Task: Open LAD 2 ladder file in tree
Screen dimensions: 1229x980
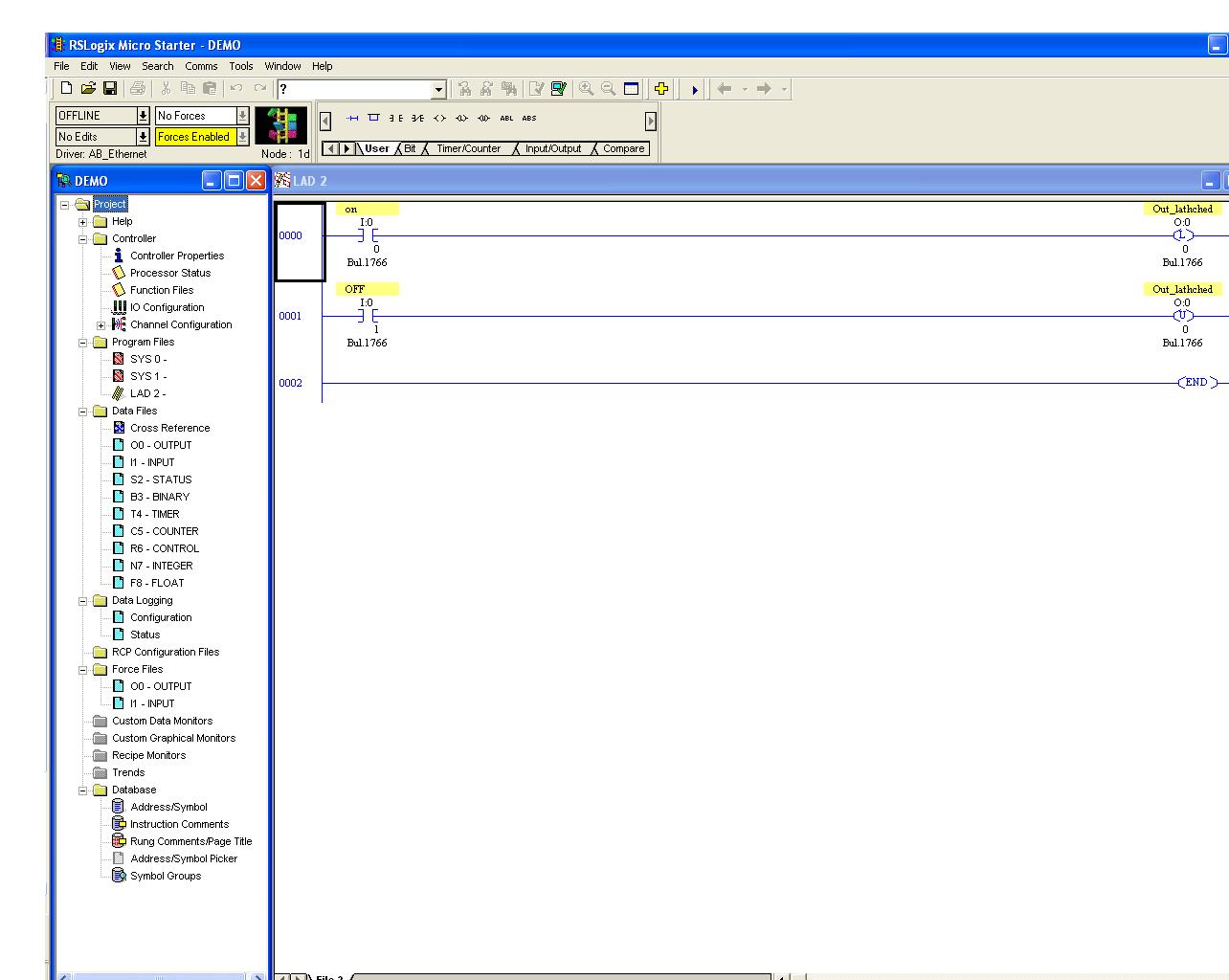Action: click(147, 393)
